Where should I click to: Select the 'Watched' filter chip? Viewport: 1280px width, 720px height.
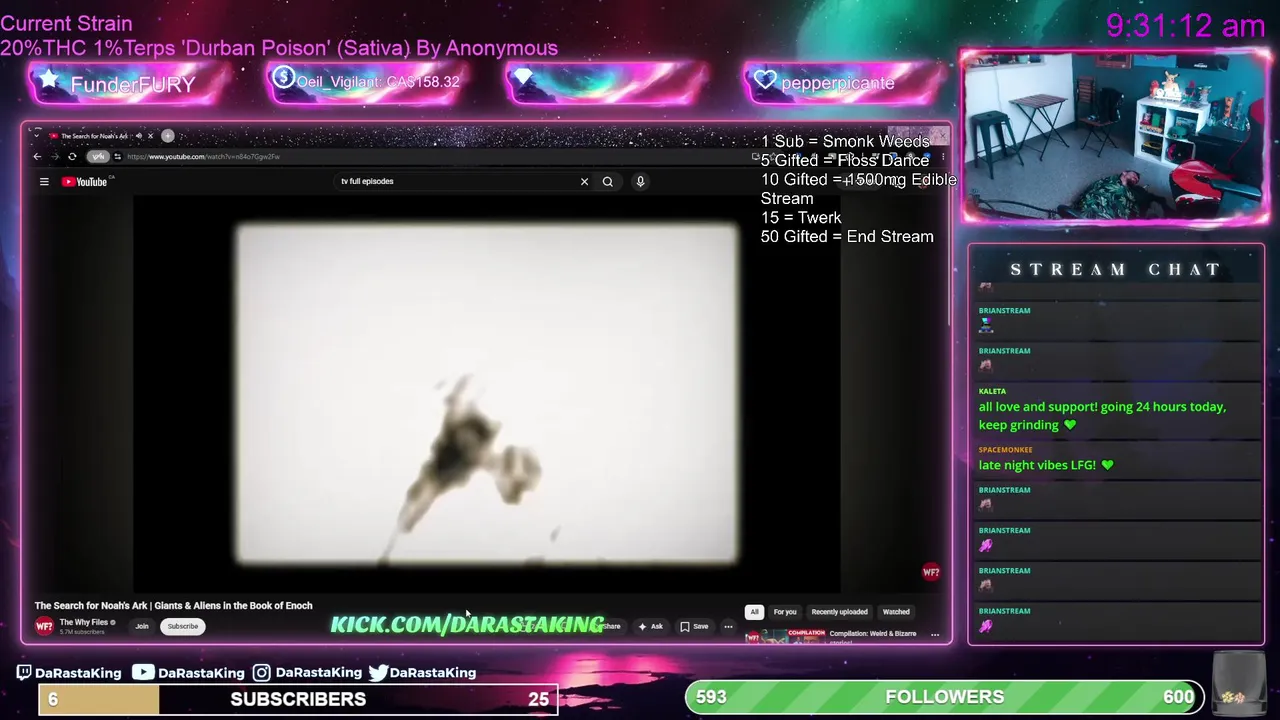point(896,612)
